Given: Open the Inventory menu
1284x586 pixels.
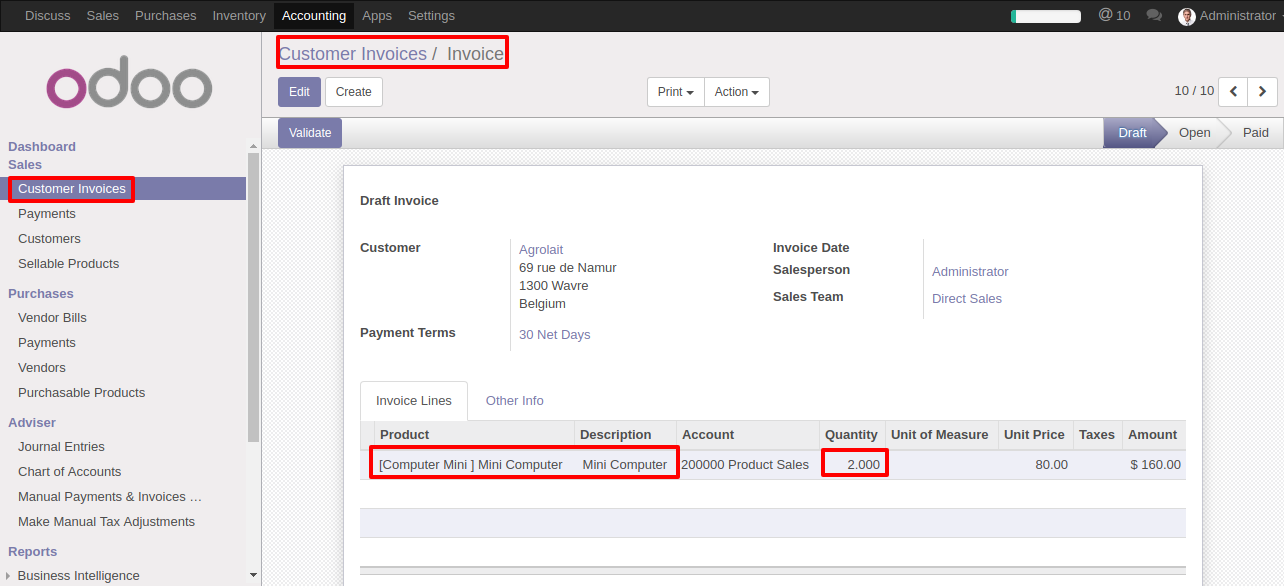Looking at the screenshot, I should coord(239,16).
